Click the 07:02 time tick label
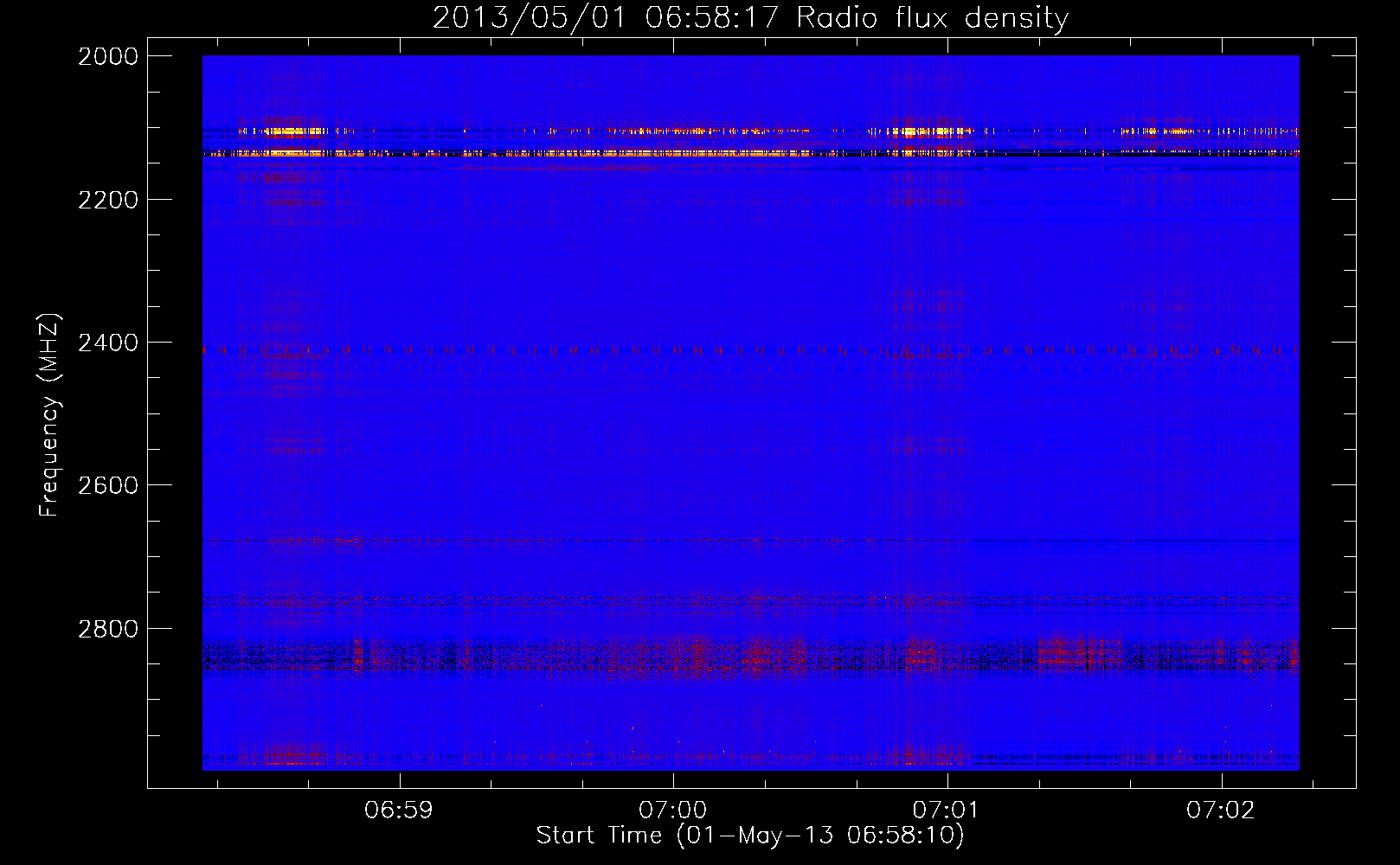Viewport: 1400px width, 865px height. (x=1221, y=811)
